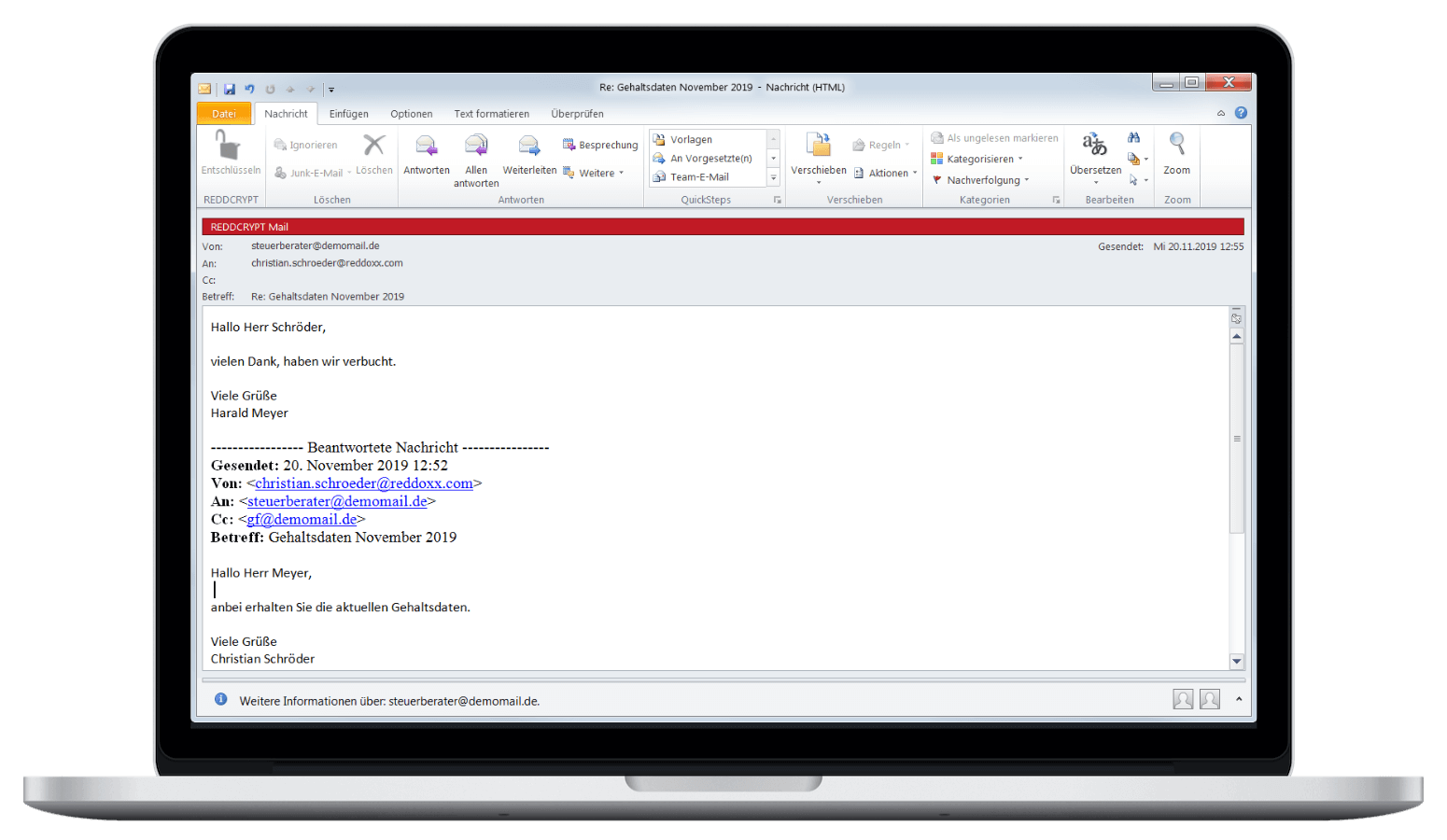1447x840 pixels.
Task: Click the Verschieben folder icon
Action: click(819, 146)
